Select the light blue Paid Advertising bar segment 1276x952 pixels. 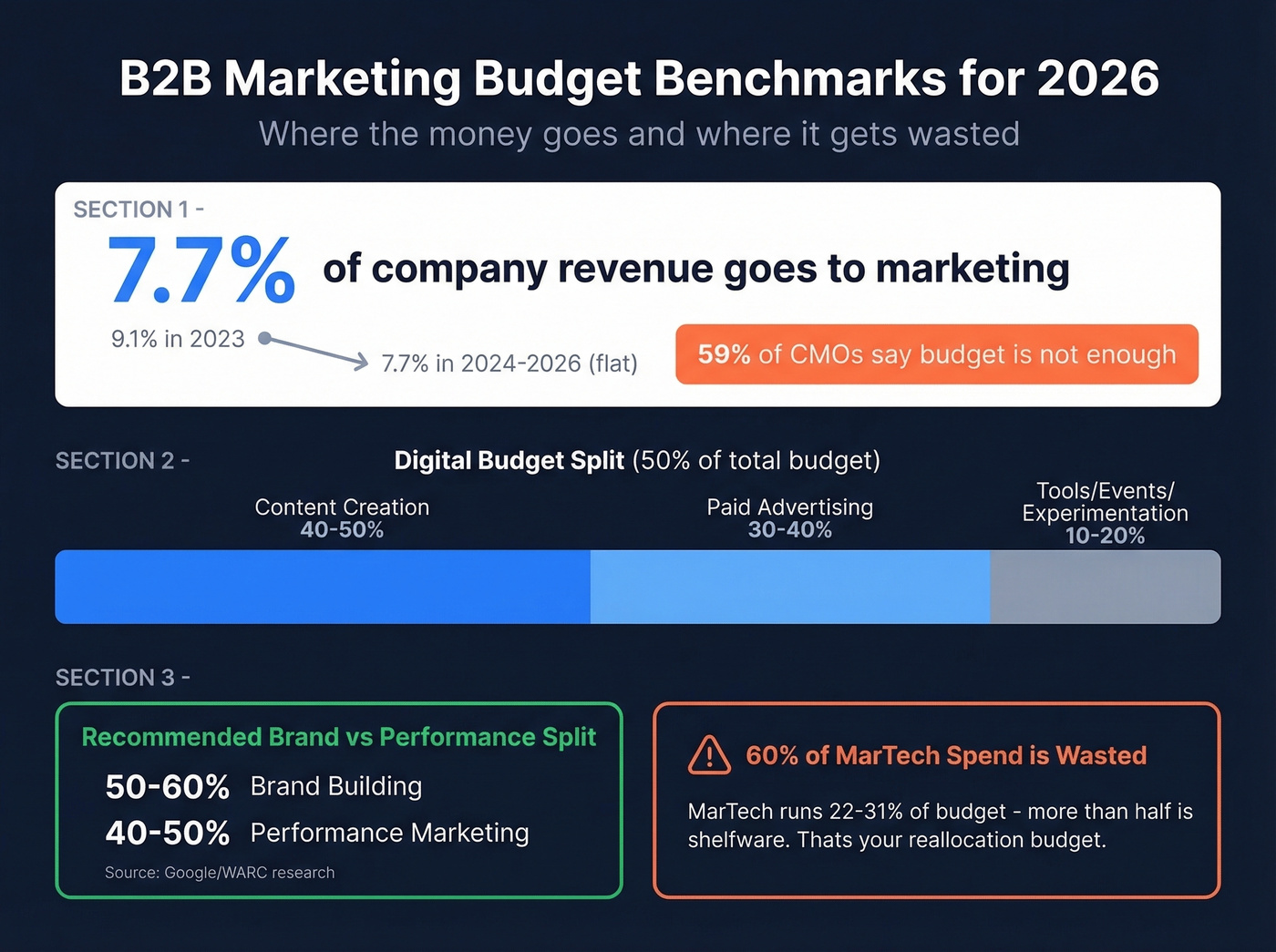789,587
